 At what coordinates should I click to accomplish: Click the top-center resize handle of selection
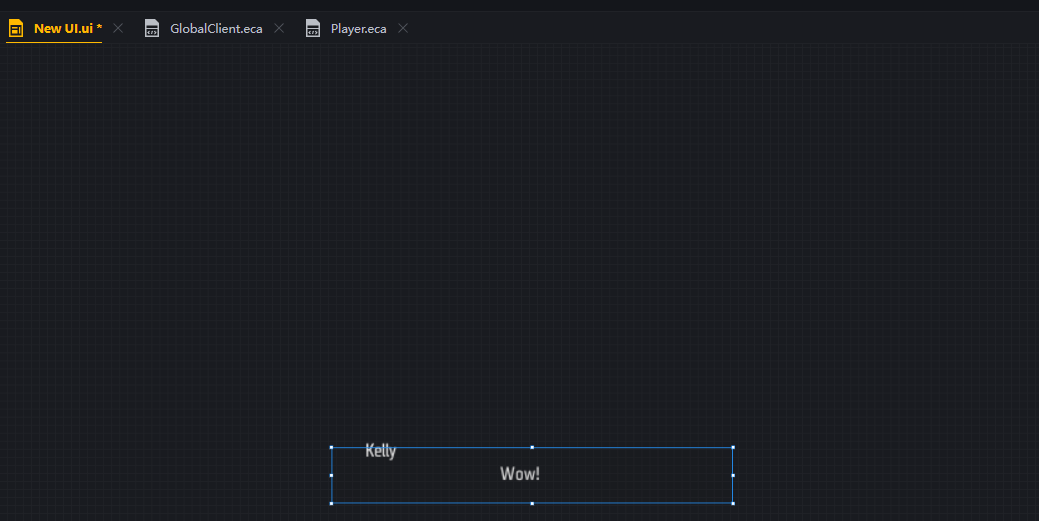(532, 447)
